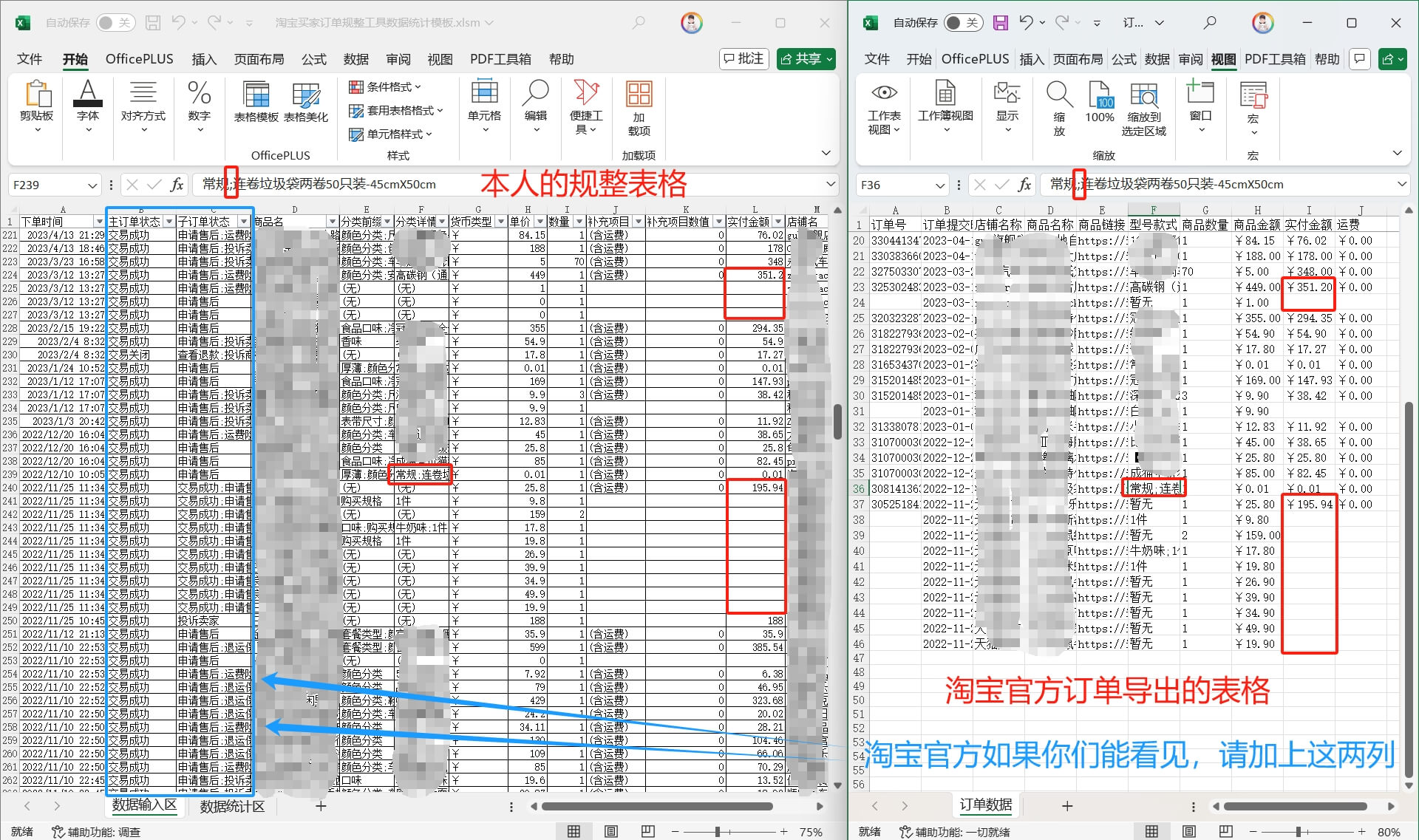1419x840 pixels.
Task: Toggle AutoSave switch in right window
Action: (x=963, y=23)
